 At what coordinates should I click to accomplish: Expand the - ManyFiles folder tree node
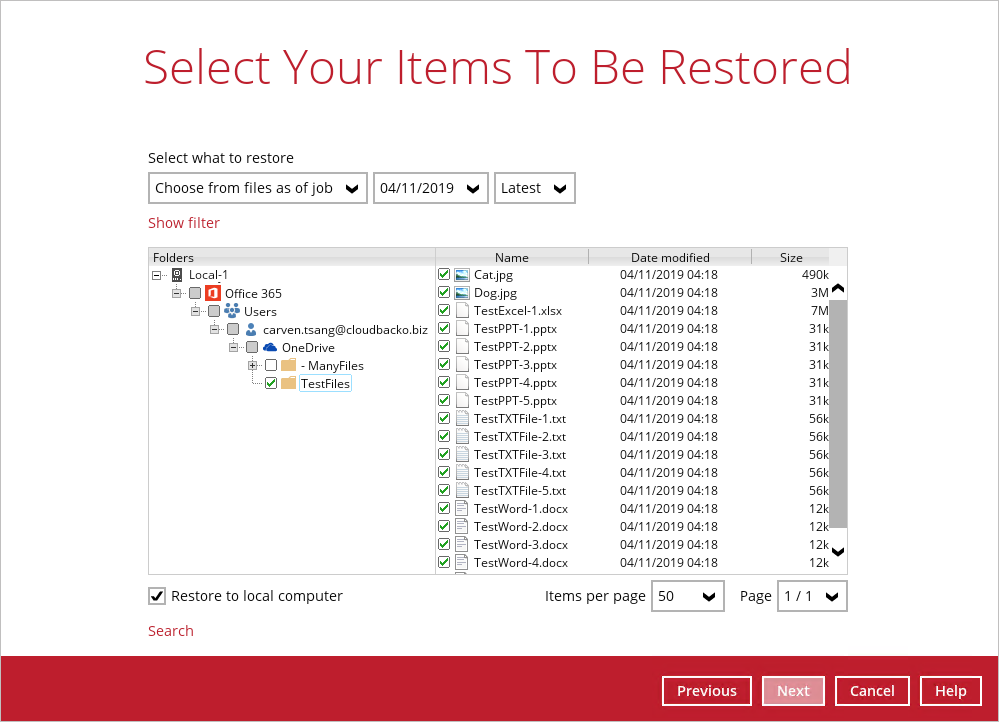point(253,365)
